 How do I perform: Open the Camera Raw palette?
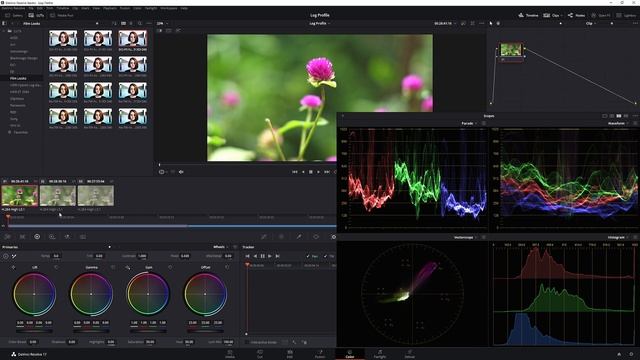7,237
